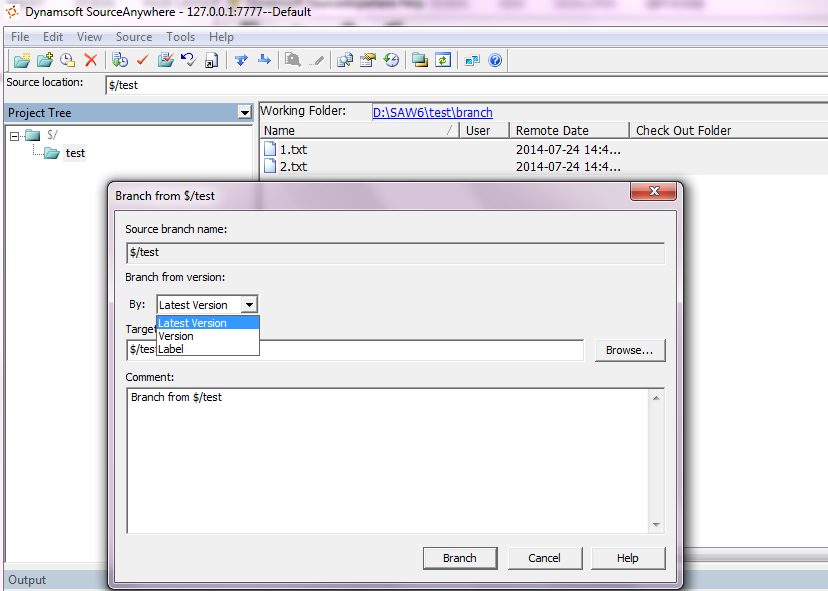Screen dimensions: 828x591
Task: Click the Check In toolbar icon
Action: point(165,60)
